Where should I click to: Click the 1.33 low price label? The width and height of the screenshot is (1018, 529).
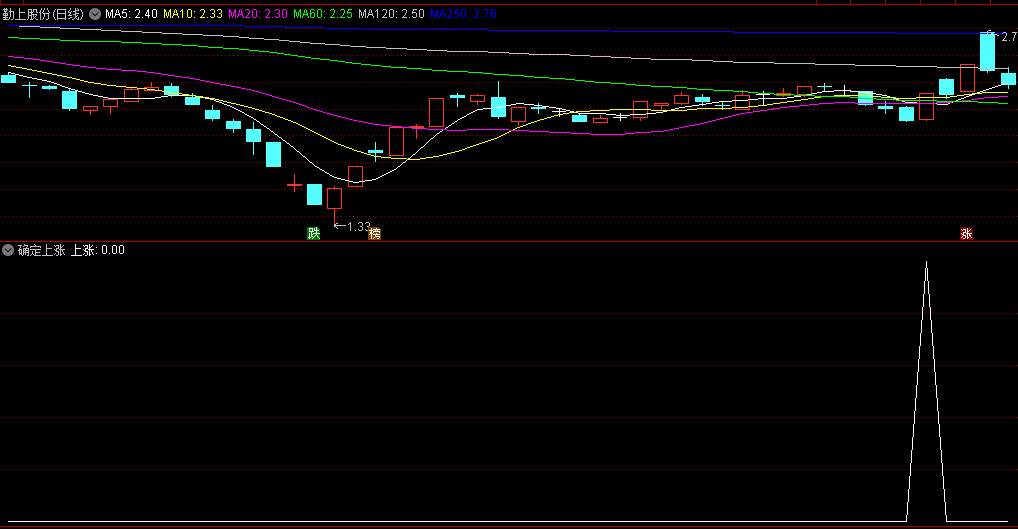click(x=358, y=227)
